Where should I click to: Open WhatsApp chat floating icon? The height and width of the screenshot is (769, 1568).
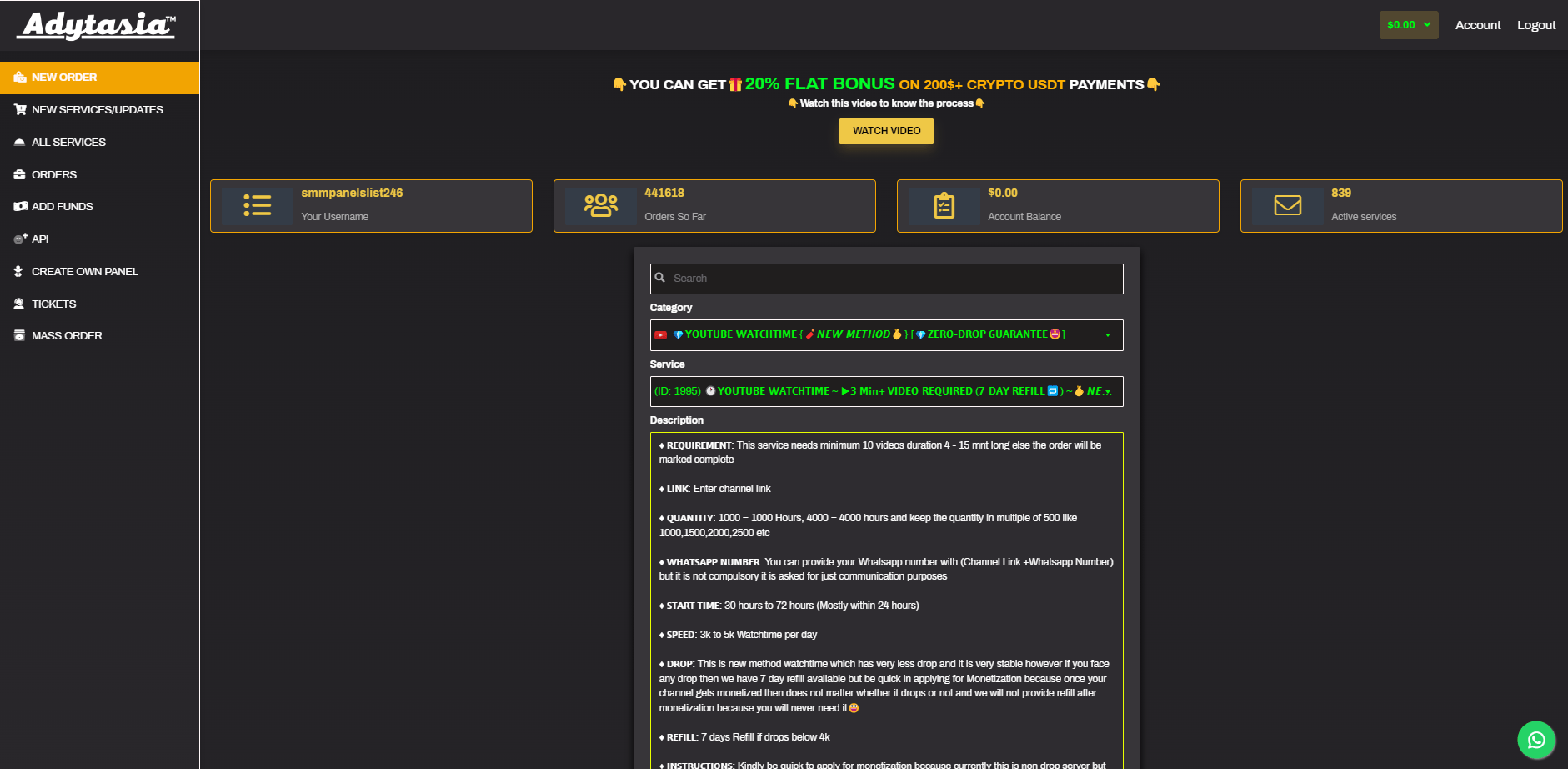tap(1535, 740)
